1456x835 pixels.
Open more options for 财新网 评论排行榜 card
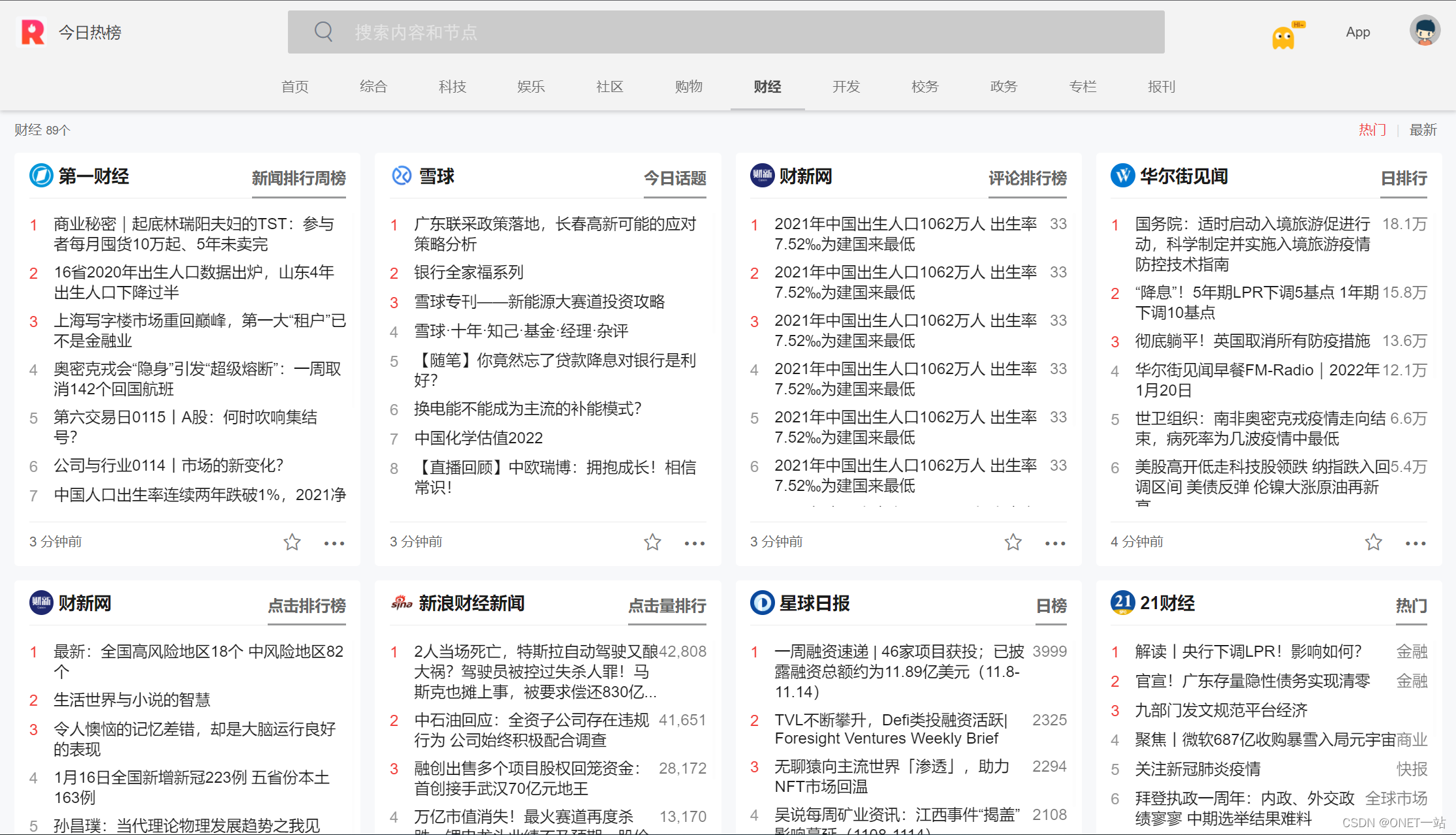(x=1055, y=543)
